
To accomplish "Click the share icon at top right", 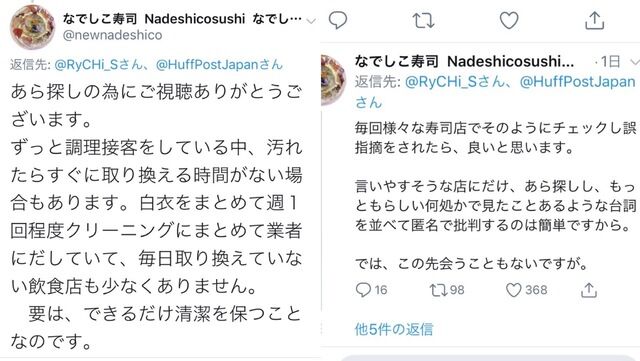I will tap(594, 20).
